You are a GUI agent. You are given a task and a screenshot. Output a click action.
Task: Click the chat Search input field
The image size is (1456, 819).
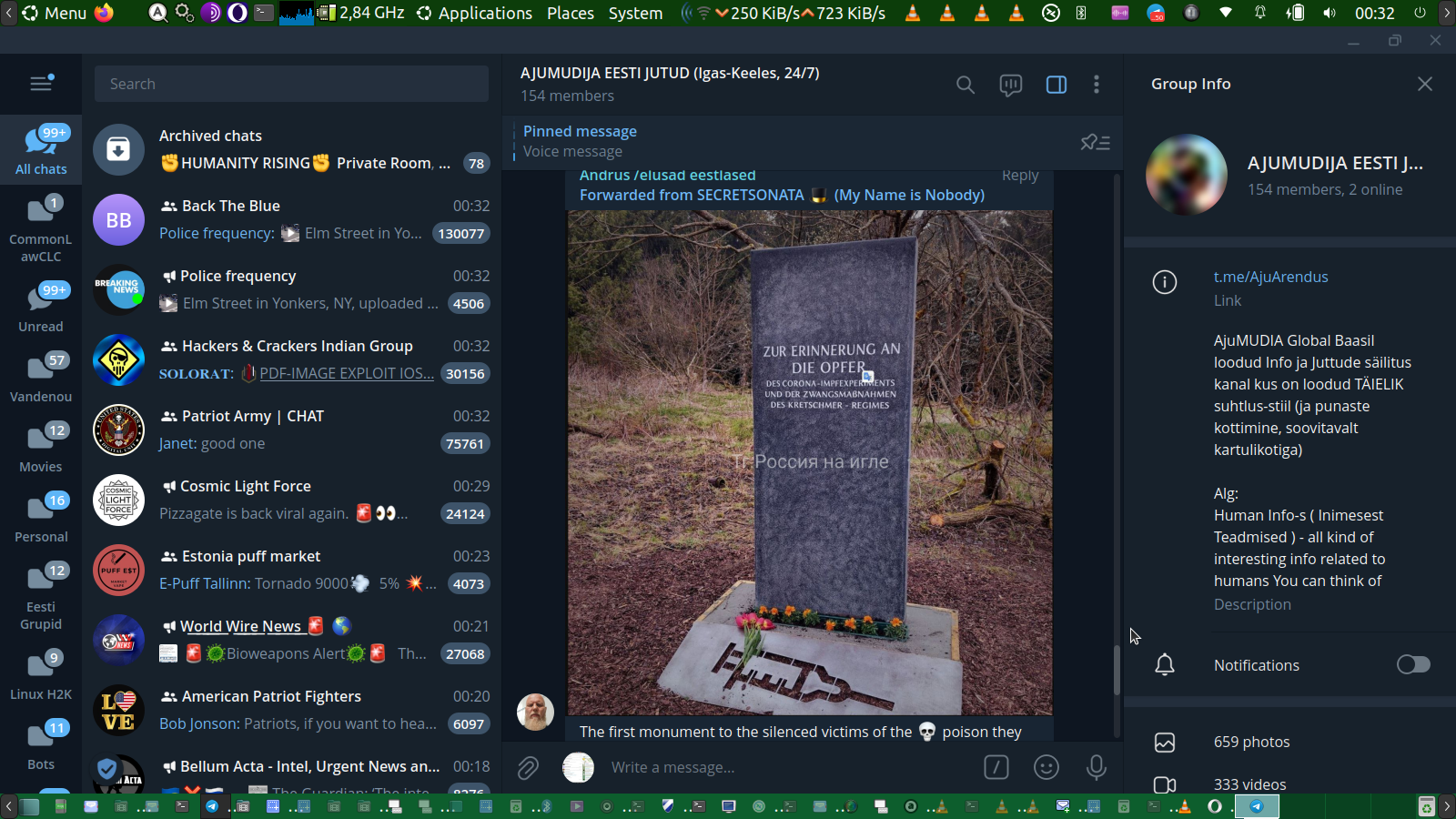click(291, 84)
